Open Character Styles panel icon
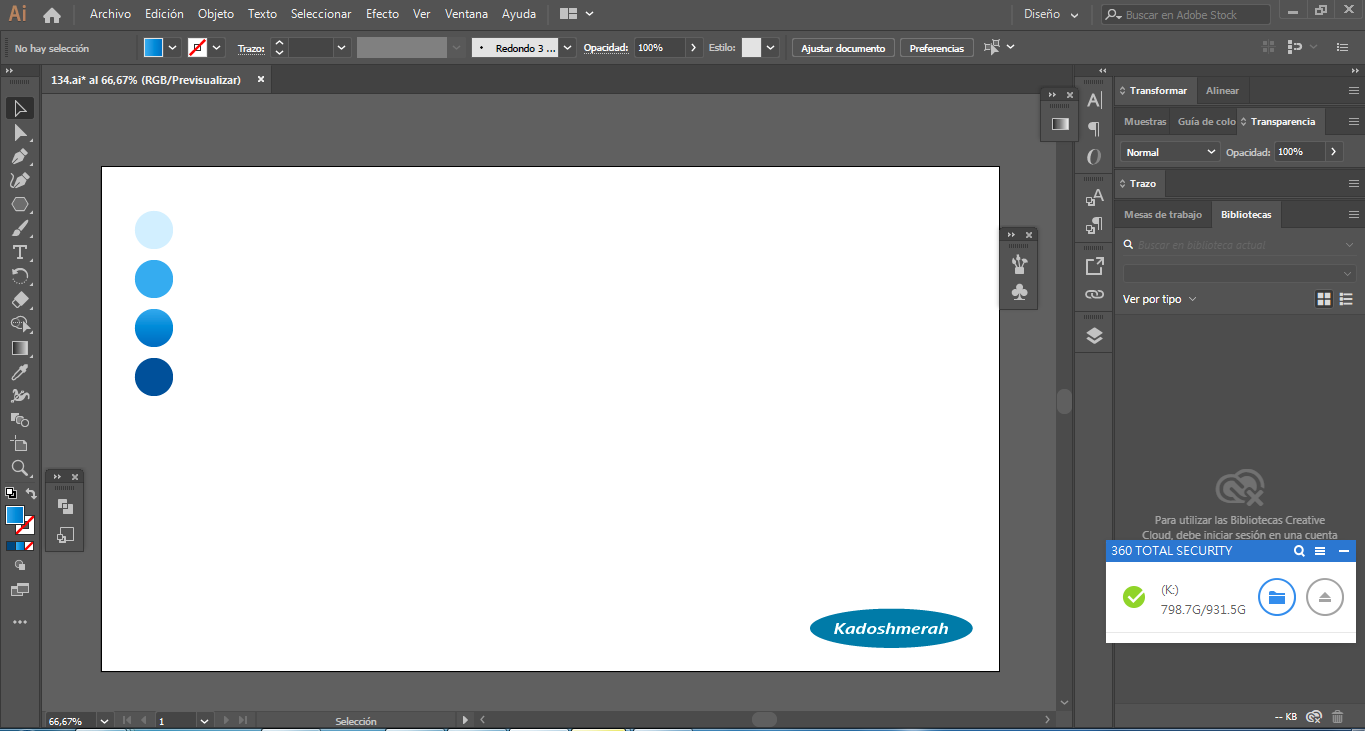 point(1094,197)
